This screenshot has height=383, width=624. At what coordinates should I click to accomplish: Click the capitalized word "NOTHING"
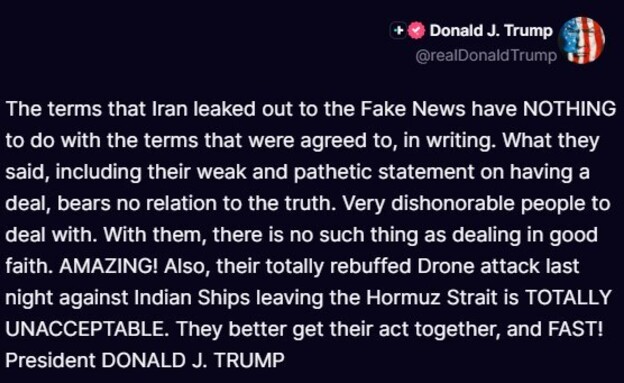point(569,109)
